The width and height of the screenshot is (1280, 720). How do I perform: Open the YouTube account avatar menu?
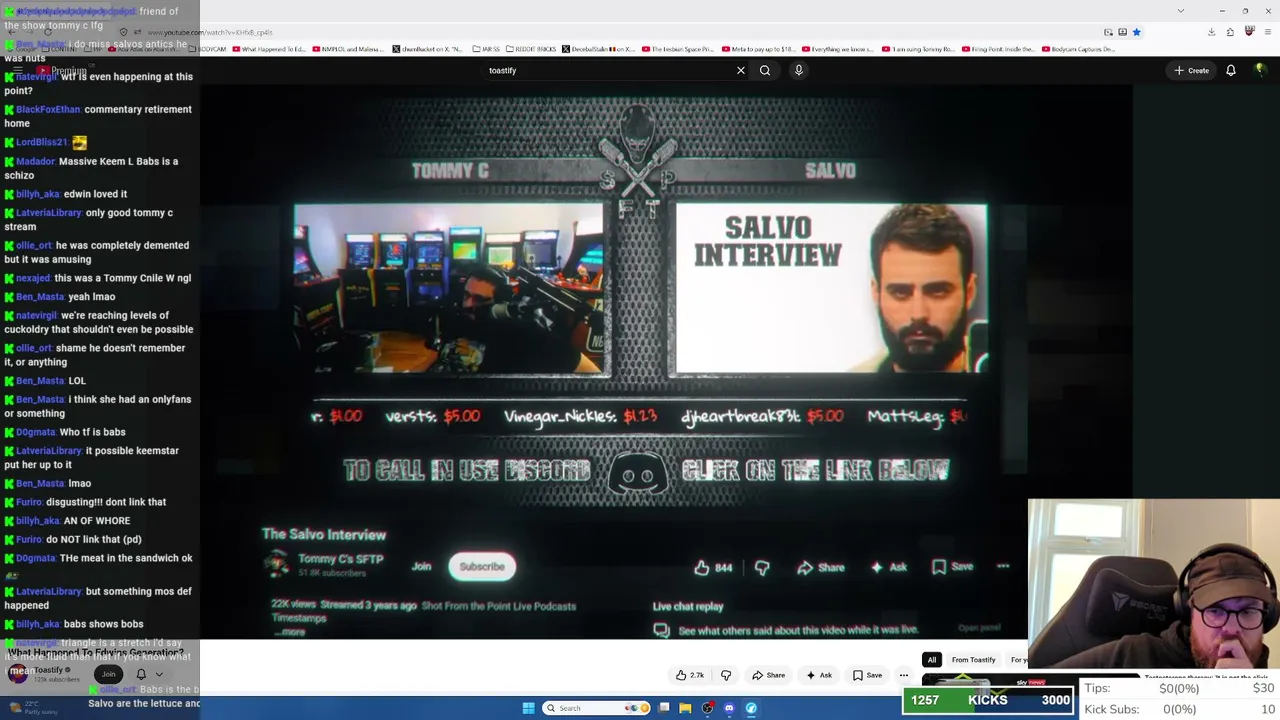[1260, 69]
